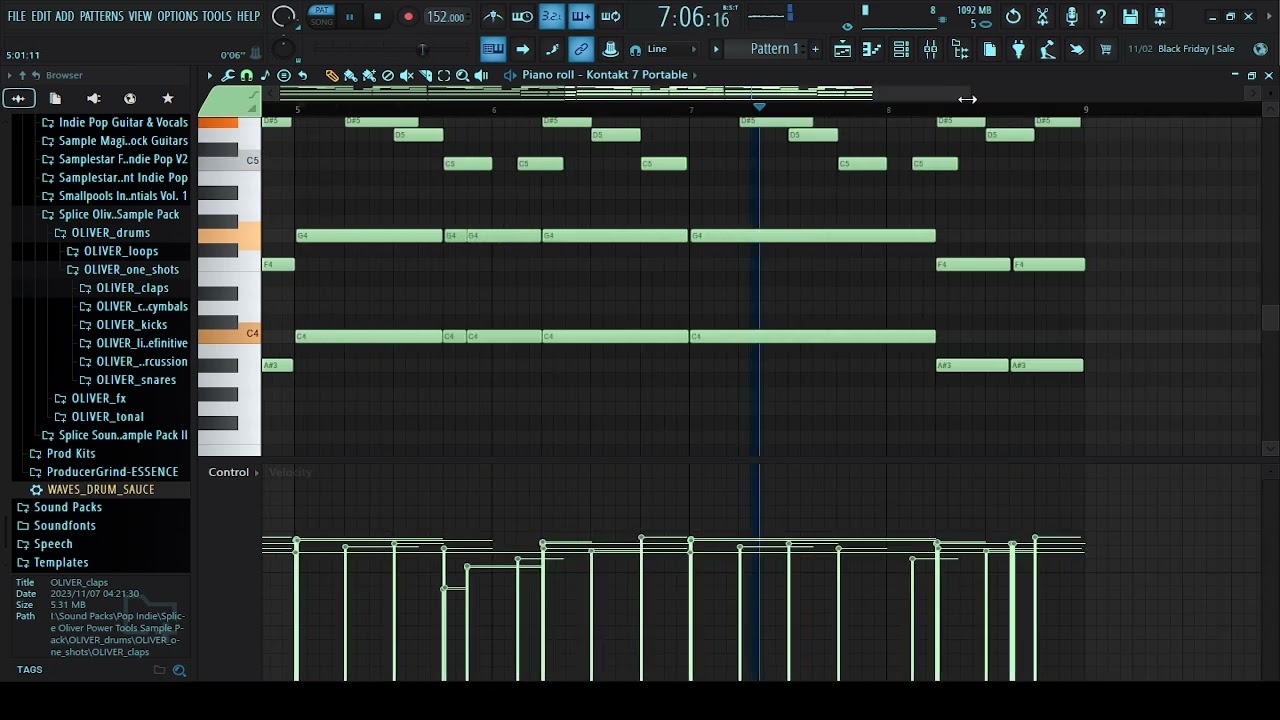Viewport: 1280px width, 720px height.
Task: Click the undo history circular arrow icon
Action: pyautogui.click(x=1013, y=16)
